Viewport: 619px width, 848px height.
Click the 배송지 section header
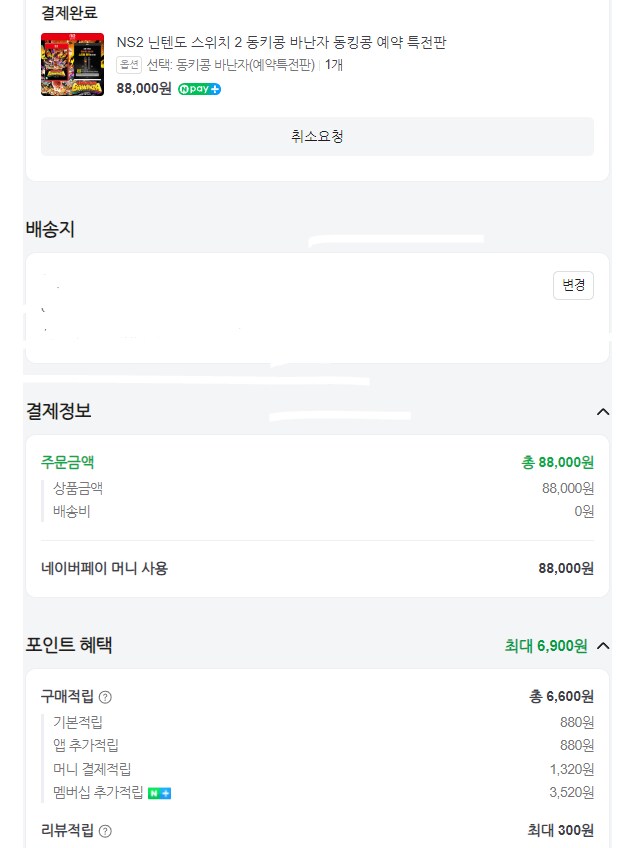pos(45,229)
